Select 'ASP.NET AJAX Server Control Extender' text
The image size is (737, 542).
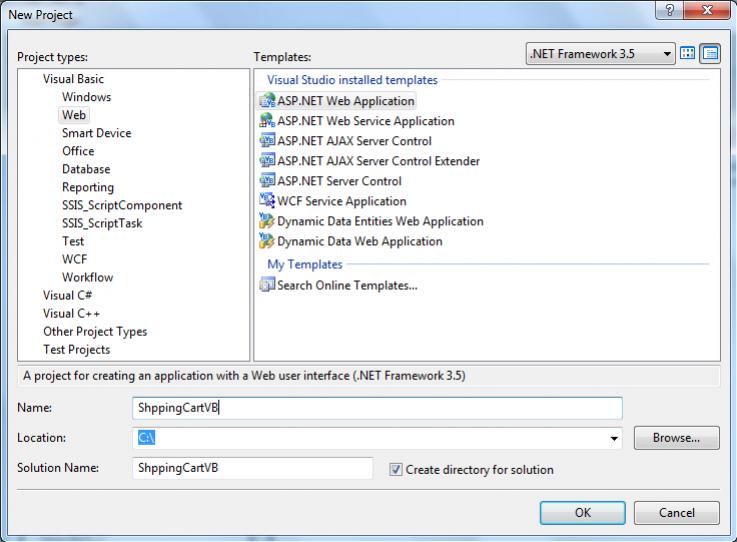coord(378,161)
